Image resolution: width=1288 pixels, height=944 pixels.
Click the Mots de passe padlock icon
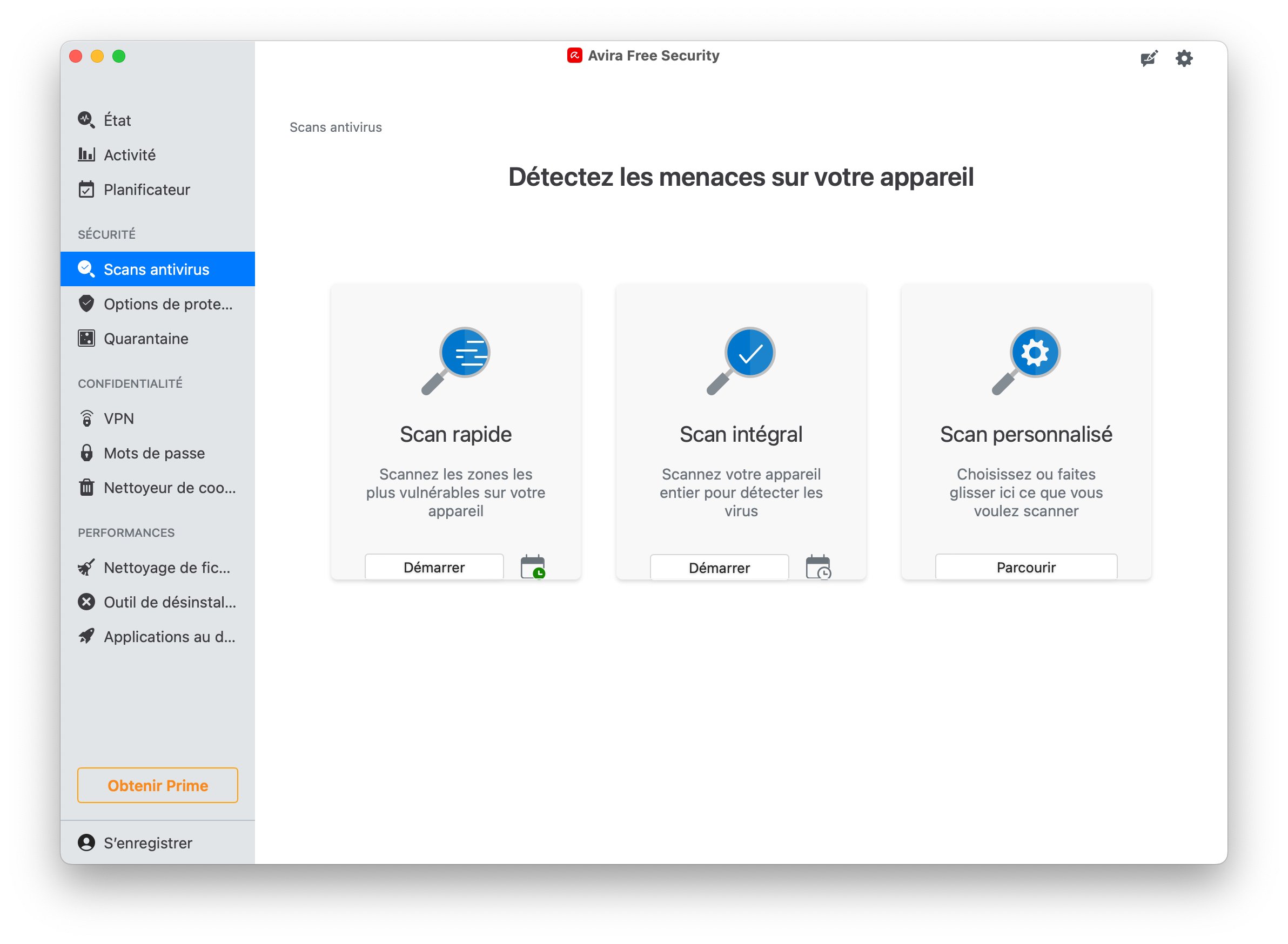coord(86,453)
